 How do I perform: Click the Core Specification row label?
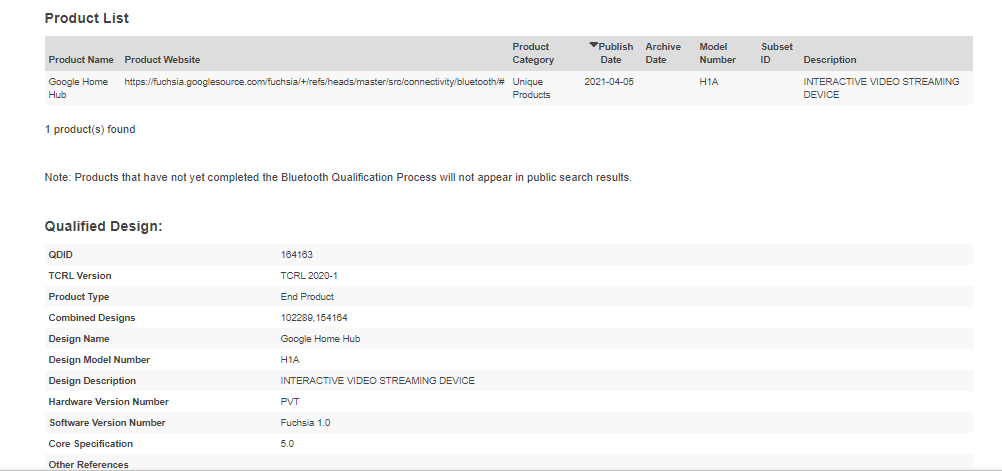(91, 445)
